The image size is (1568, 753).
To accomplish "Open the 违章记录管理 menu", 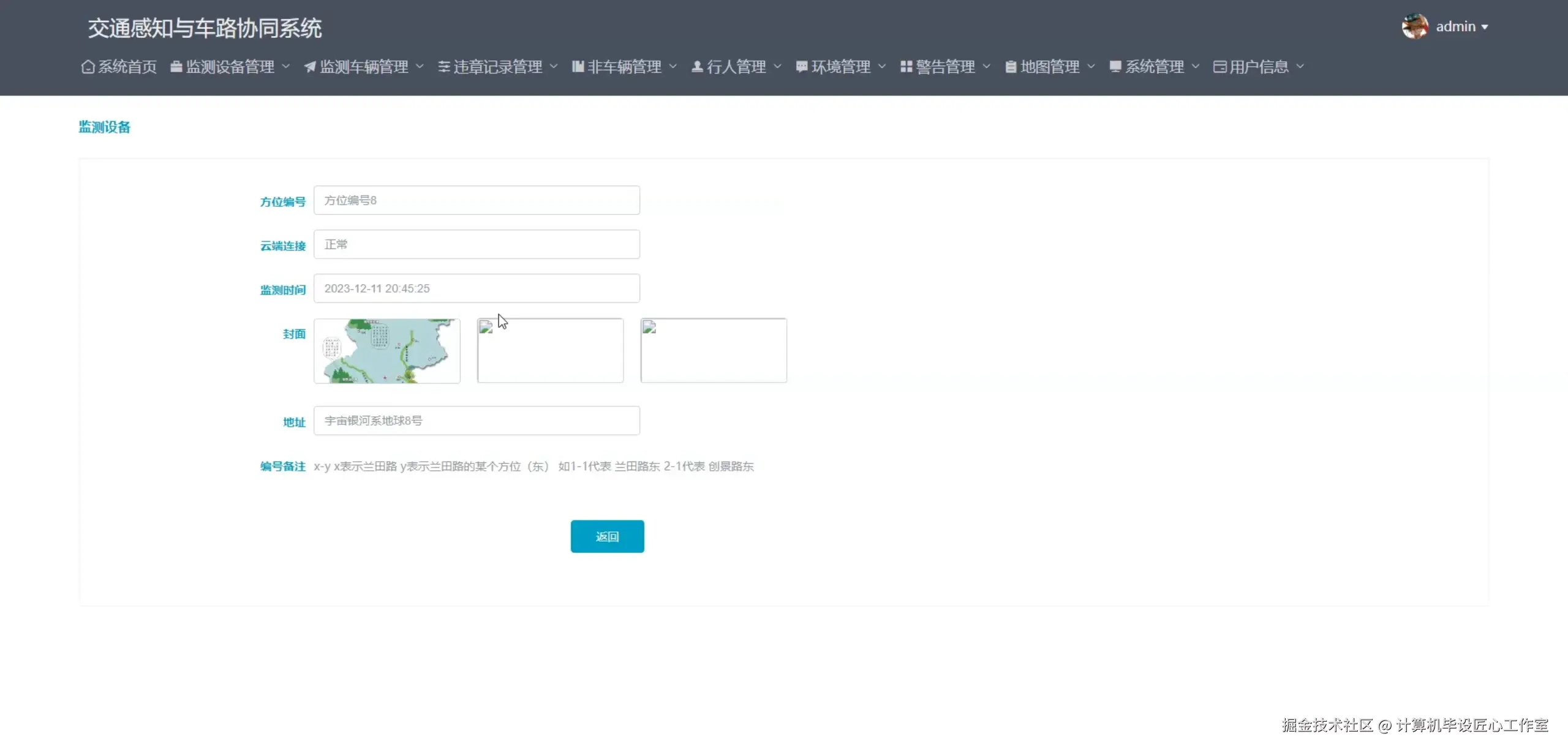I will tap(497, 67).
